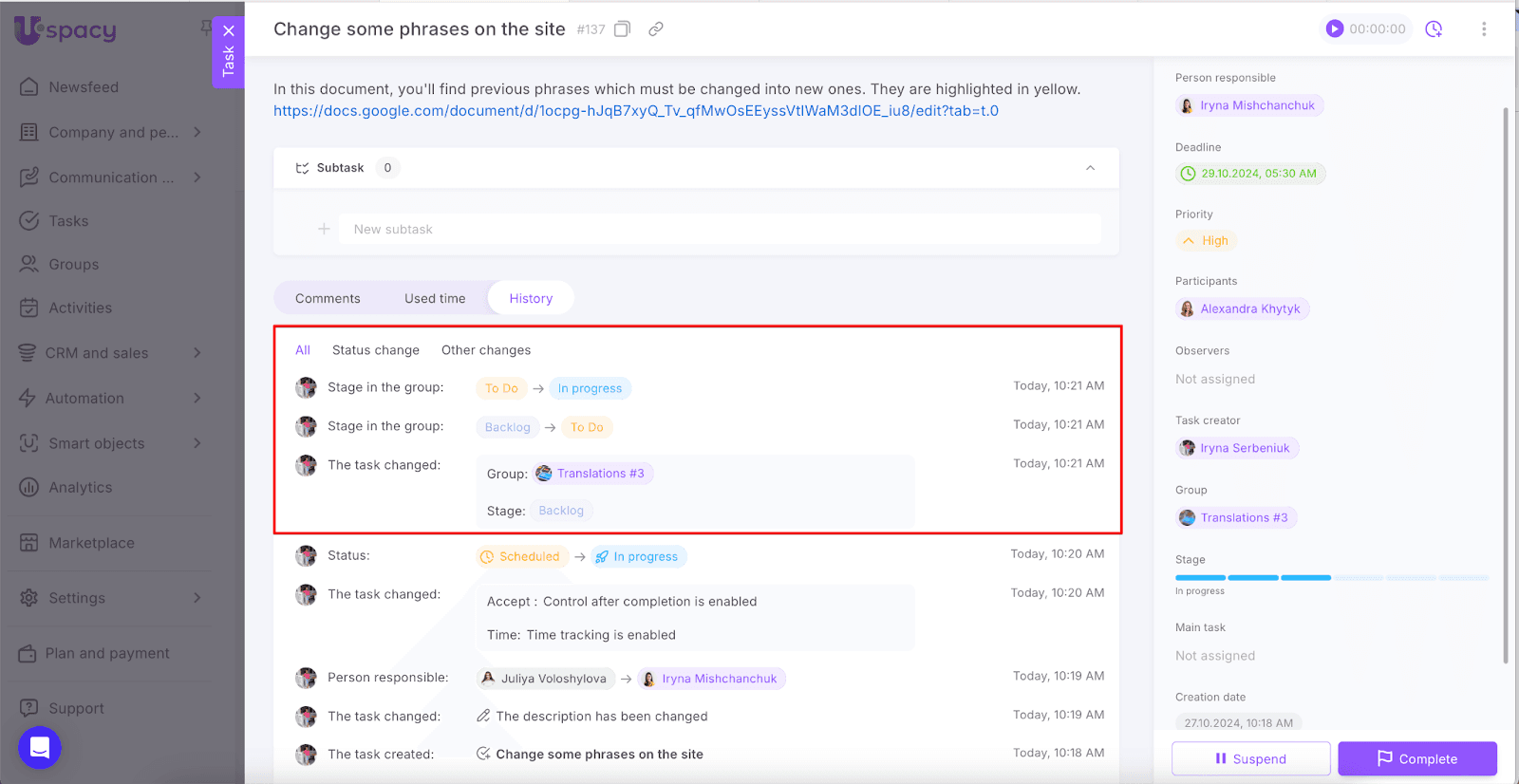Close the task panel with X
This screenshot has height=784, width=1519.
click(x=229, y=30)
